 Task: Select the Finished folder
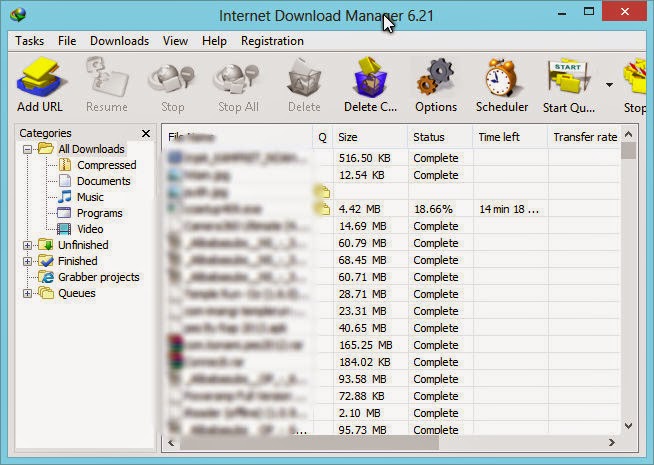coord(78,261)
